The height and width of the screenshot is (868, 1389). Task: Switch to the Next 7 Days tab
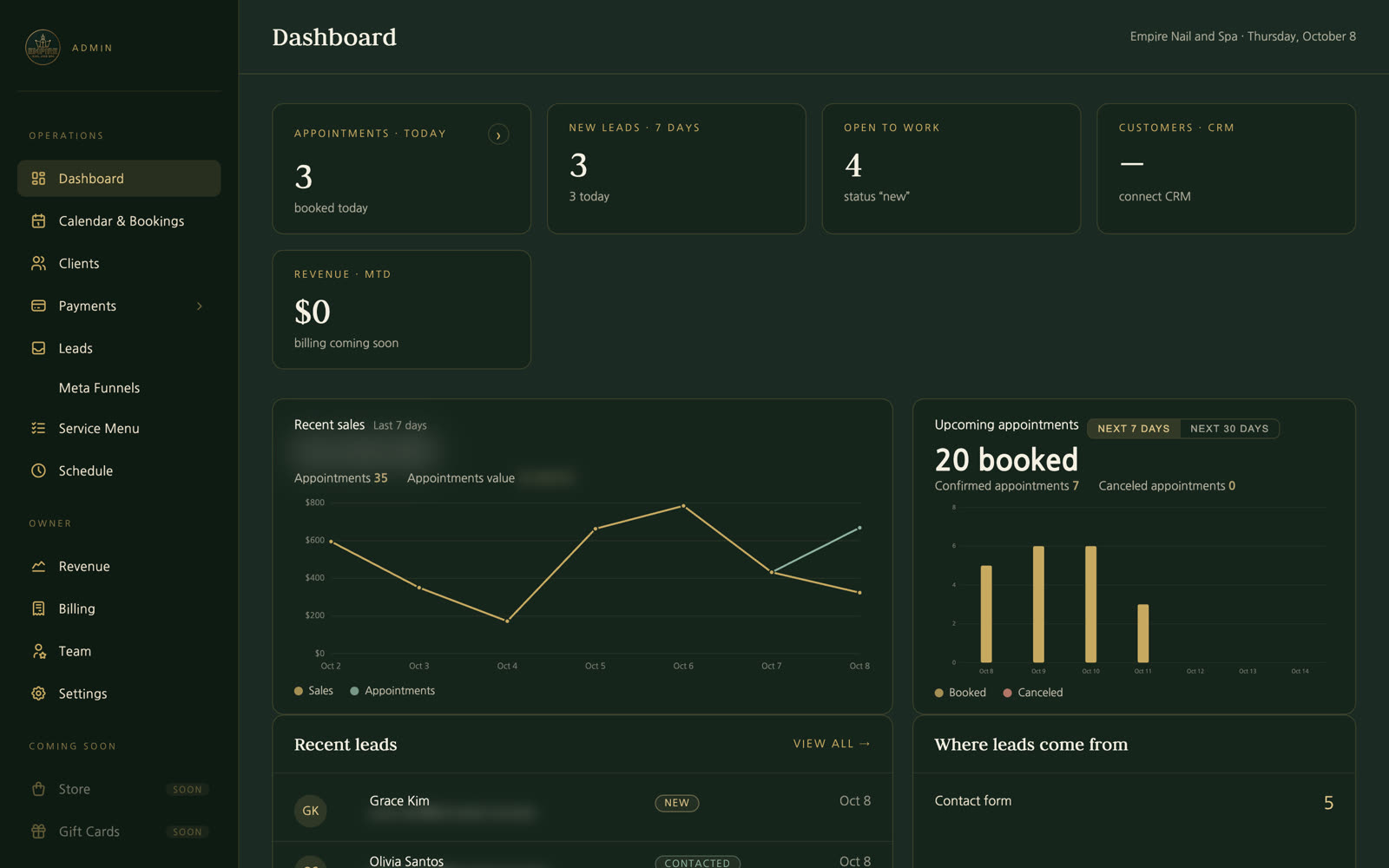1133,429
